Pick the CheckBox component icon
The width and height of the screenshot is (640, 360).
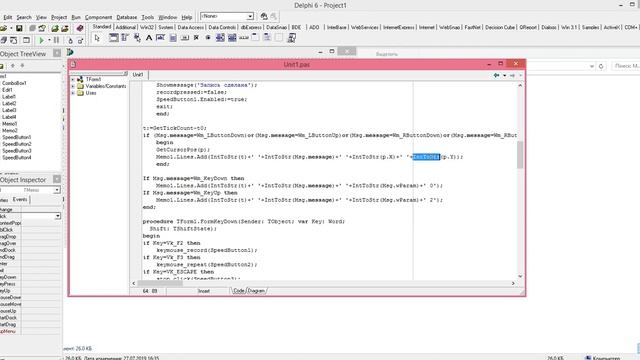coord(196,38)
